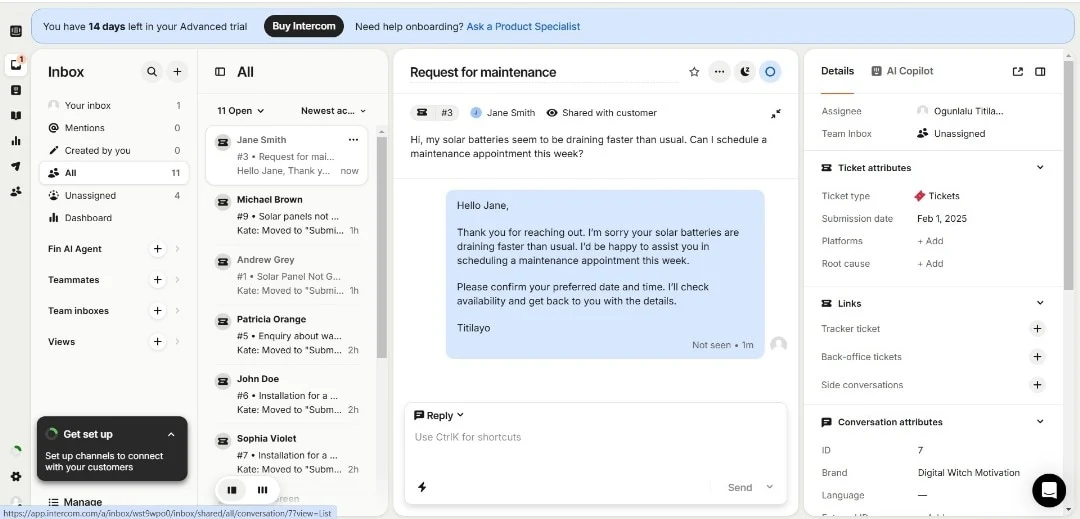Collapse the Ticket attributes section

tap(1040, 168)
